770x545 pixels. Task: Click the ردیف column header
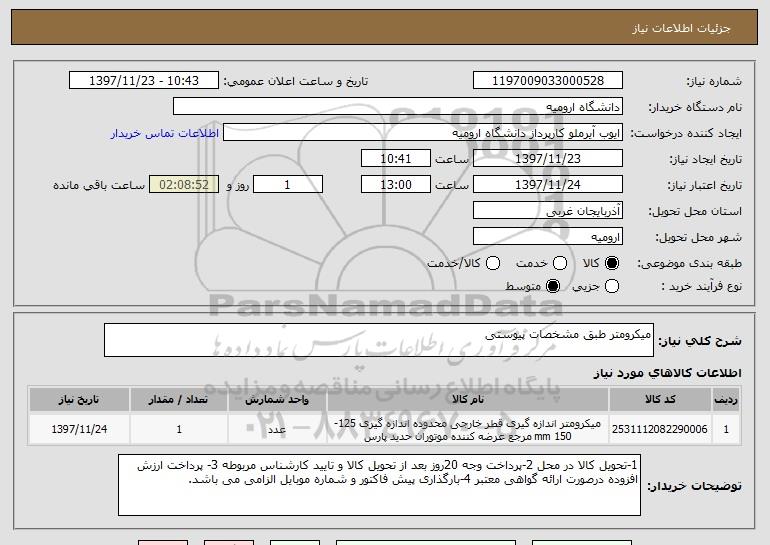point(726,400)
